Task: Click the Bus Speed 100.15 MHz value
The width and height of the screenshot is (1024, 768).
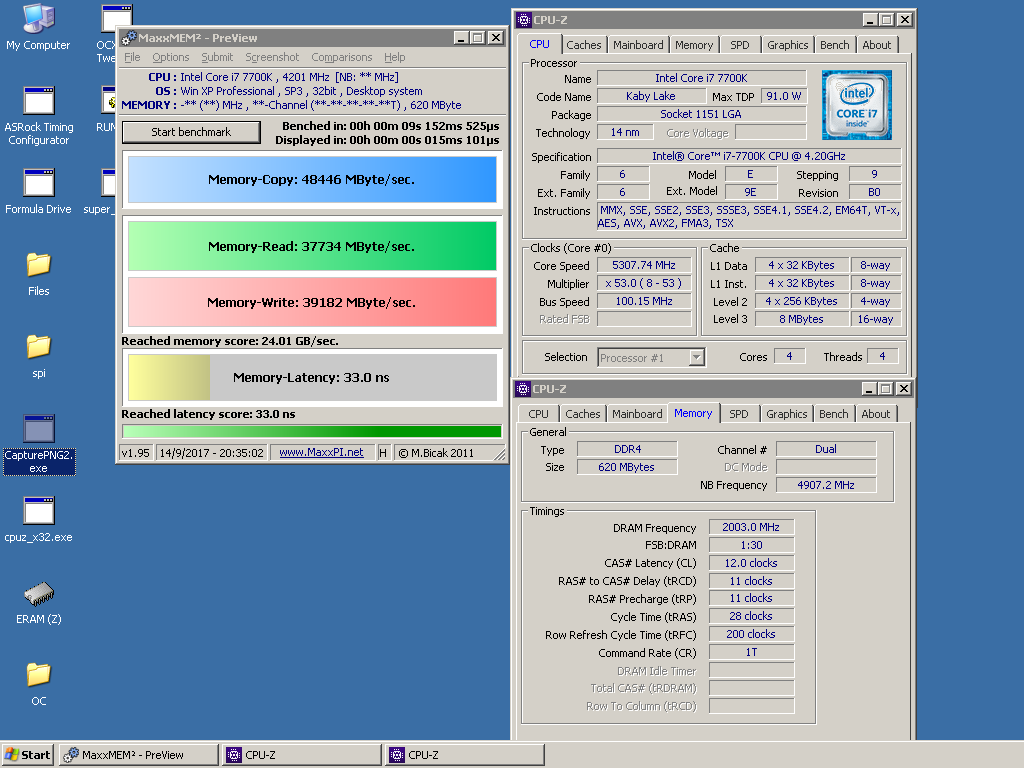Action: point(644,301)
